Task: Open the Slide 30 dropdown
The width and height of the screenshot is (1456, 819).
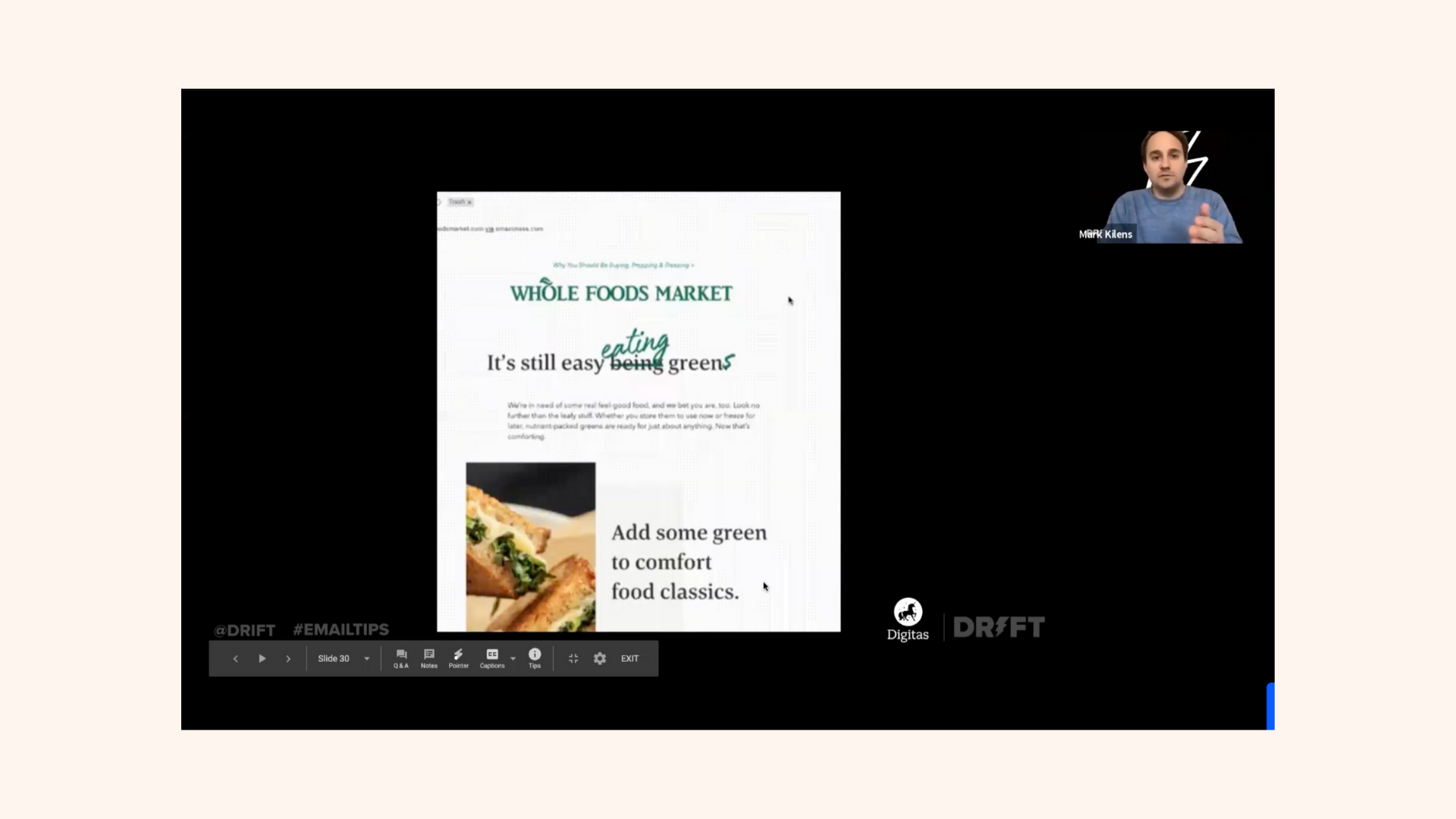Action: [344, 659]
